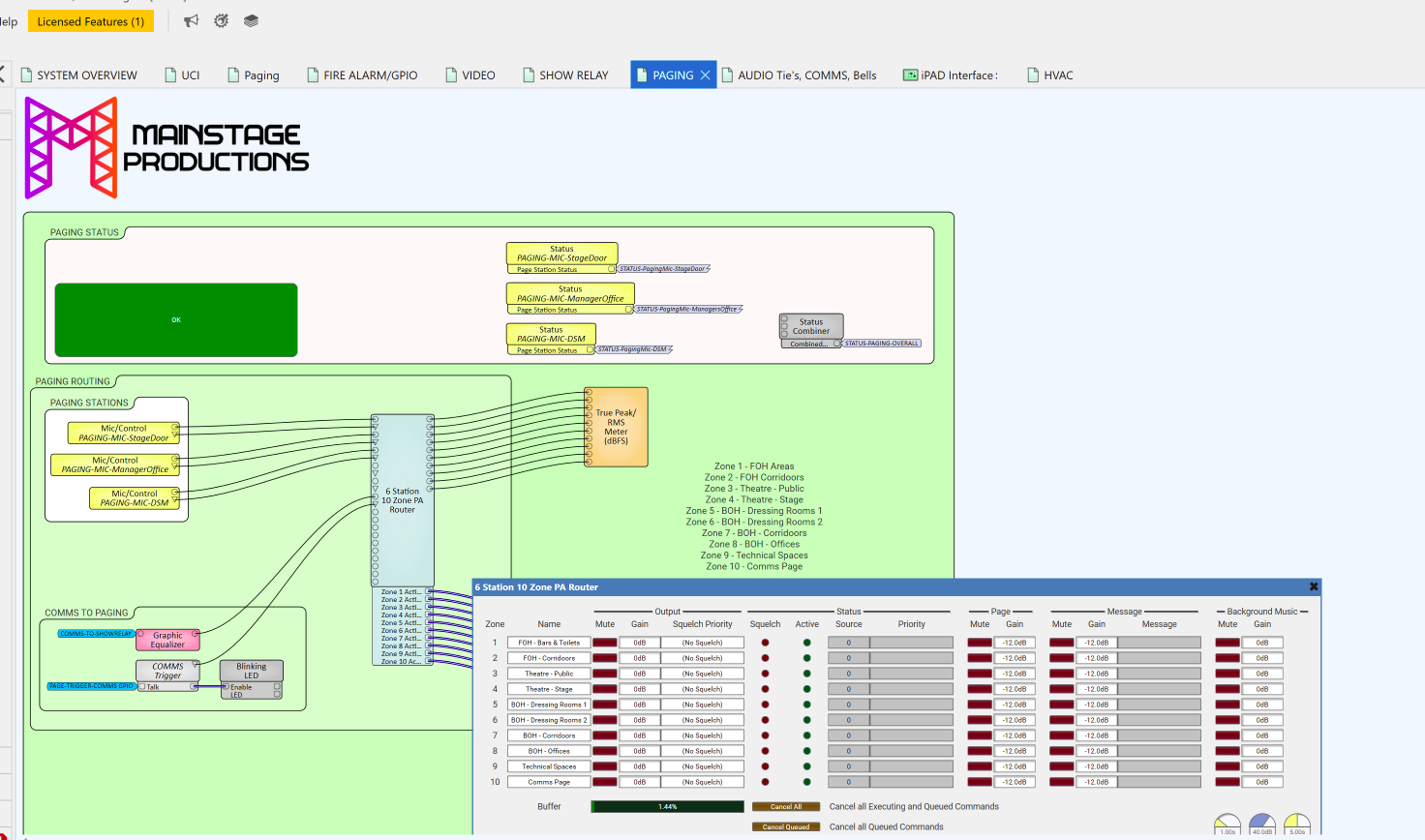Close the PAGING tab with its X
This screenshot has width=1425, height=840.
point(705,75)
